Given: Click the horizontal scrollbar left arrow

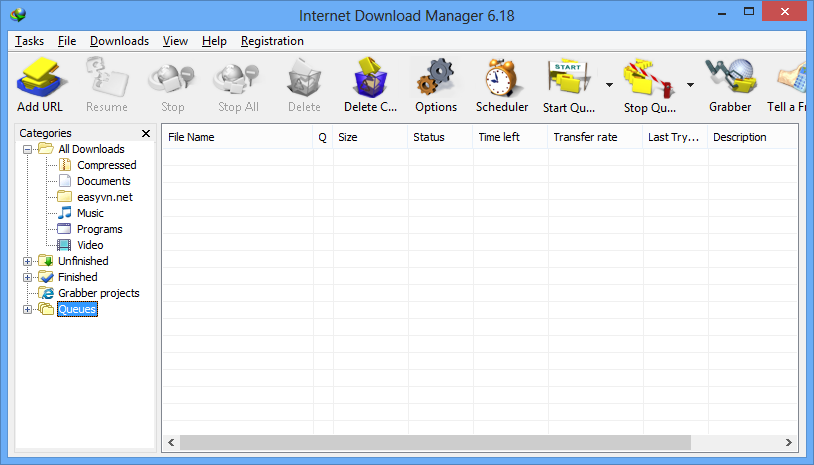Looking at the screenshot, I should pyautogui.click(x=171, y=442).
